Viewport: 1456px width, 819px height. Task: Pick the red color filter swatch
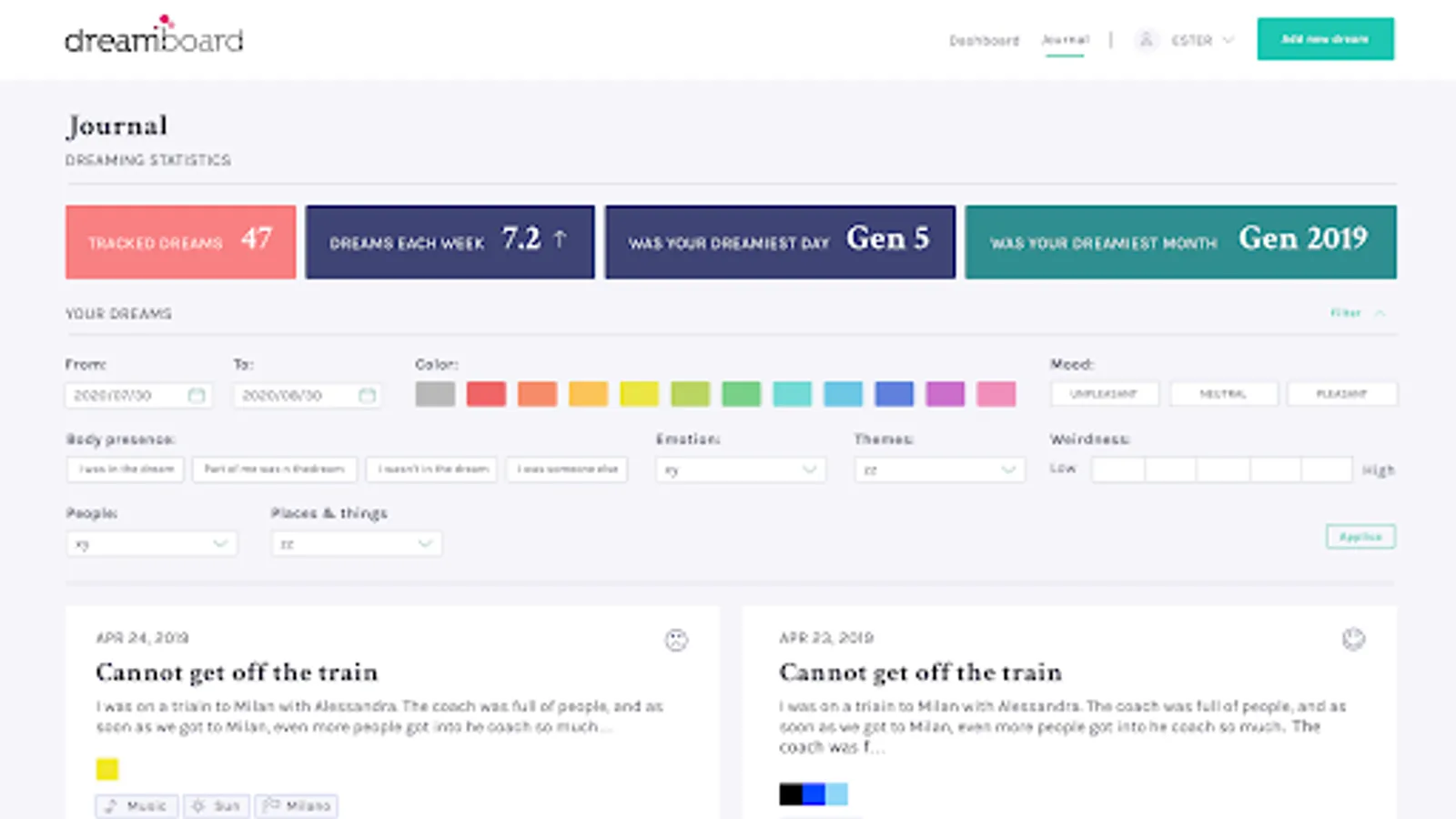[x=486, y=394]
